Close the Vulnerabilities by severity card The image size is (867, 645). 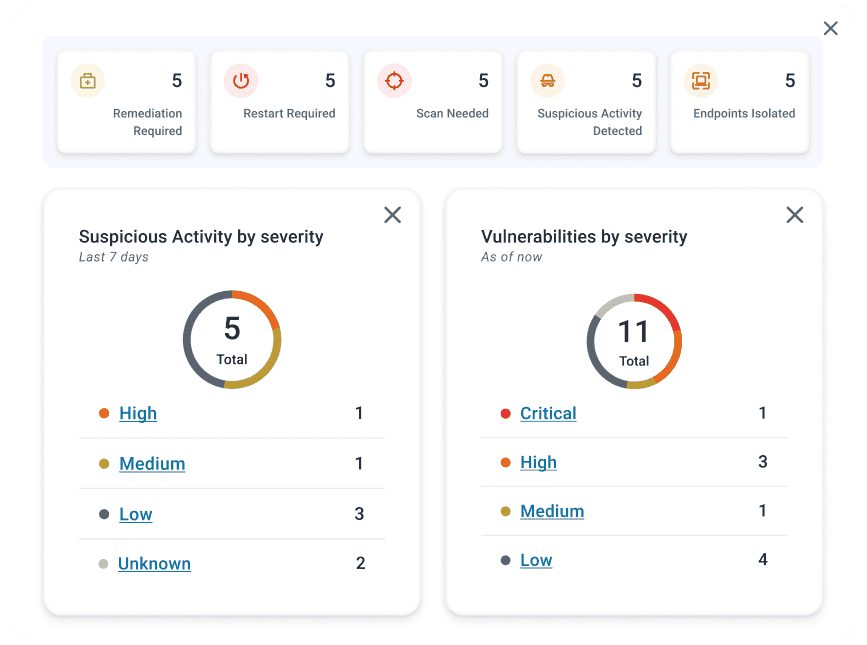[x=795, y=215]
